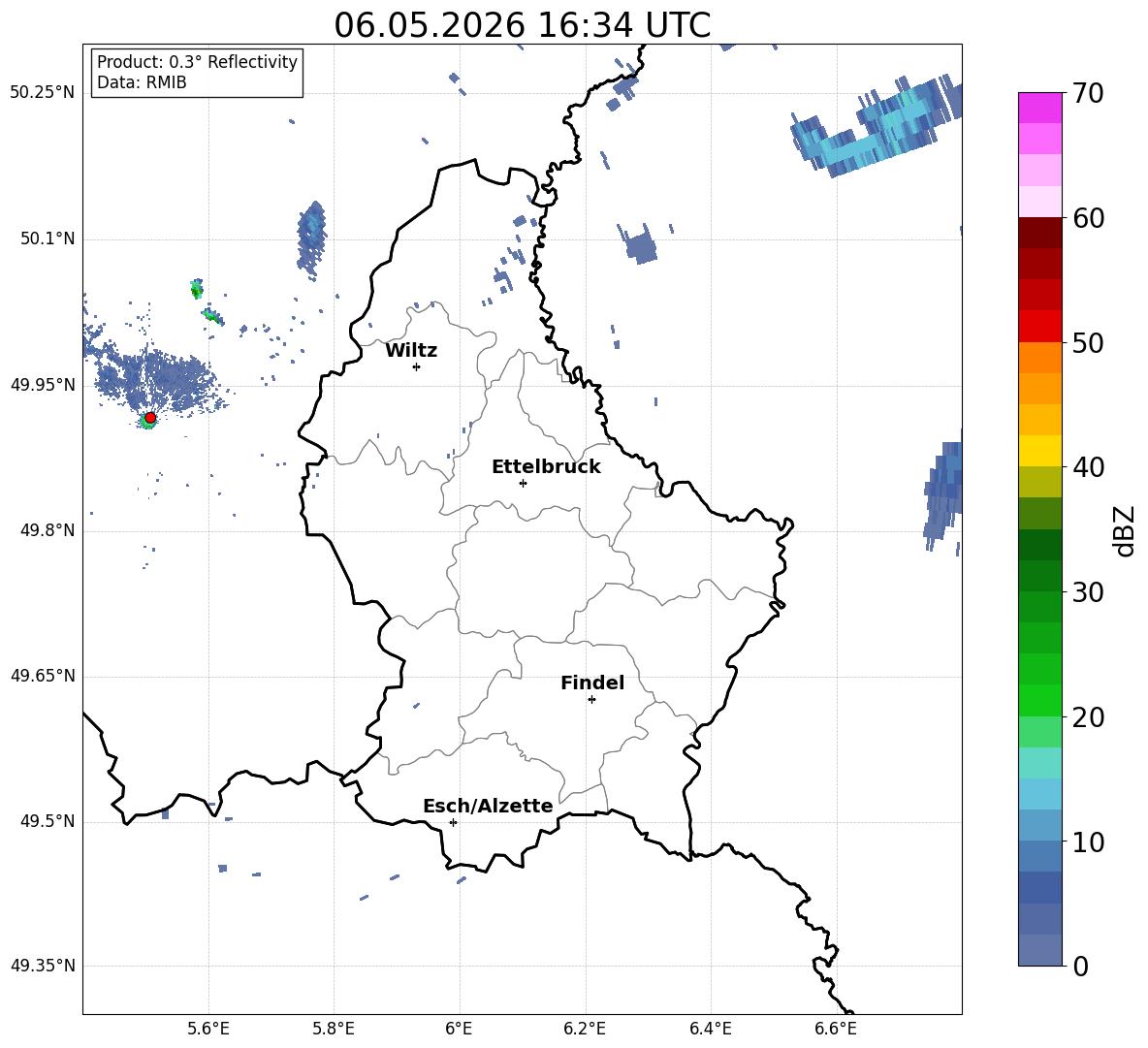Click the yellow 40 dBZ colorbar segment

click(x=1039, y=452)
